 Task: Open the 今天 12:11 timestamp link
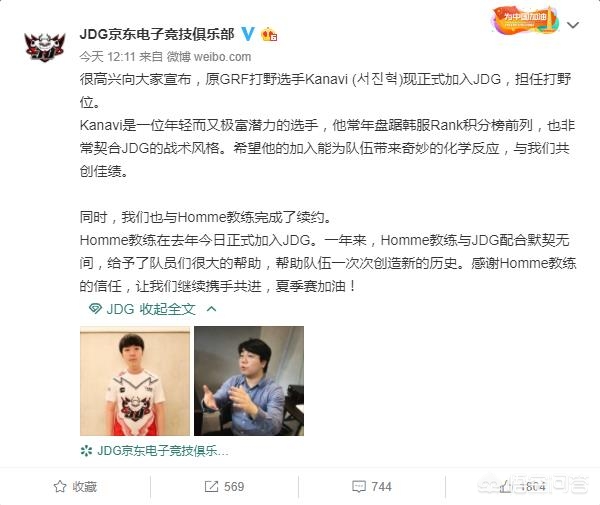click(x=108, y=57)
